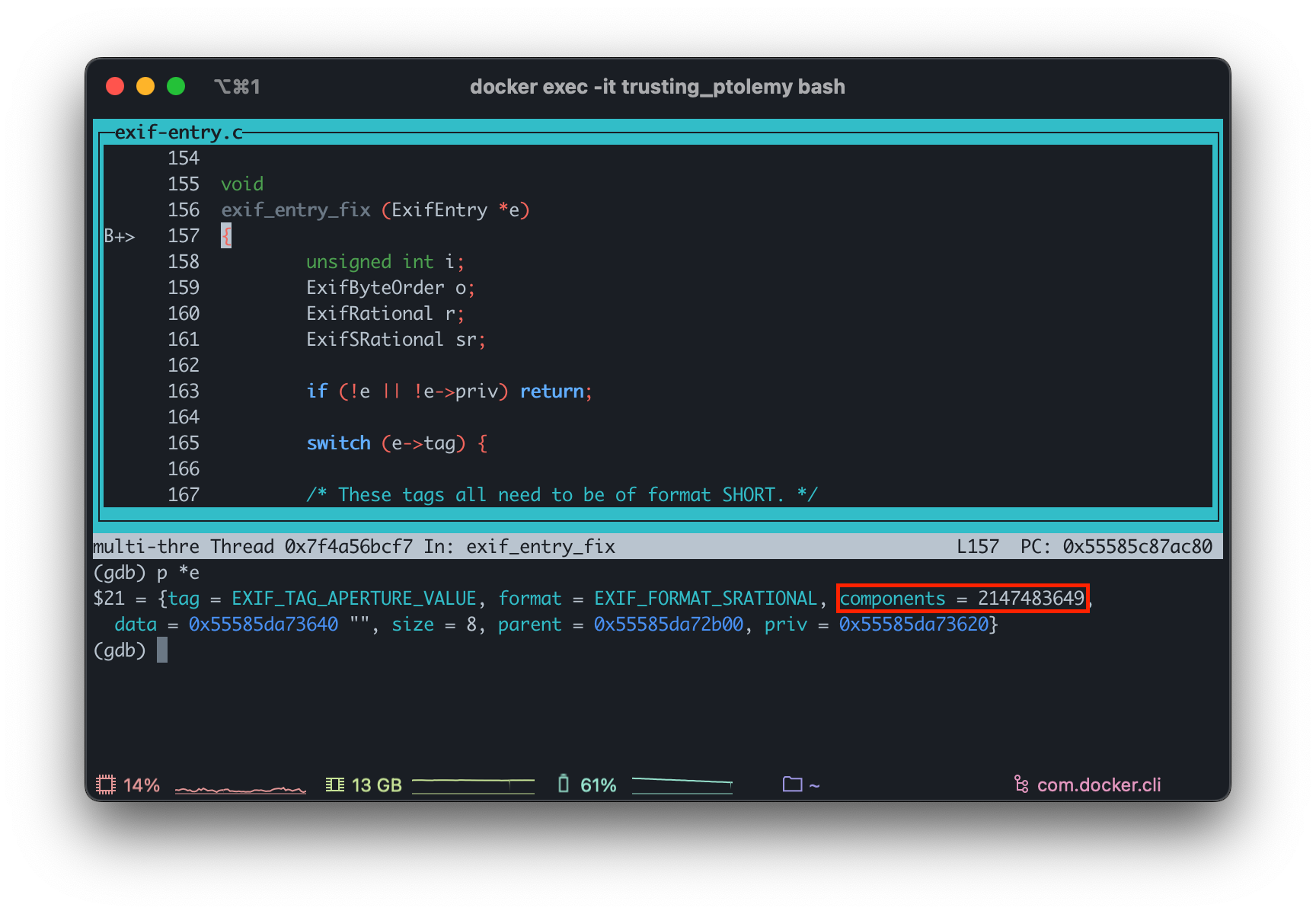Click the data pointer 0x55585da73640
This screenshot has height=914, width=1316.
pyautogui.click(x=264, y=625)
